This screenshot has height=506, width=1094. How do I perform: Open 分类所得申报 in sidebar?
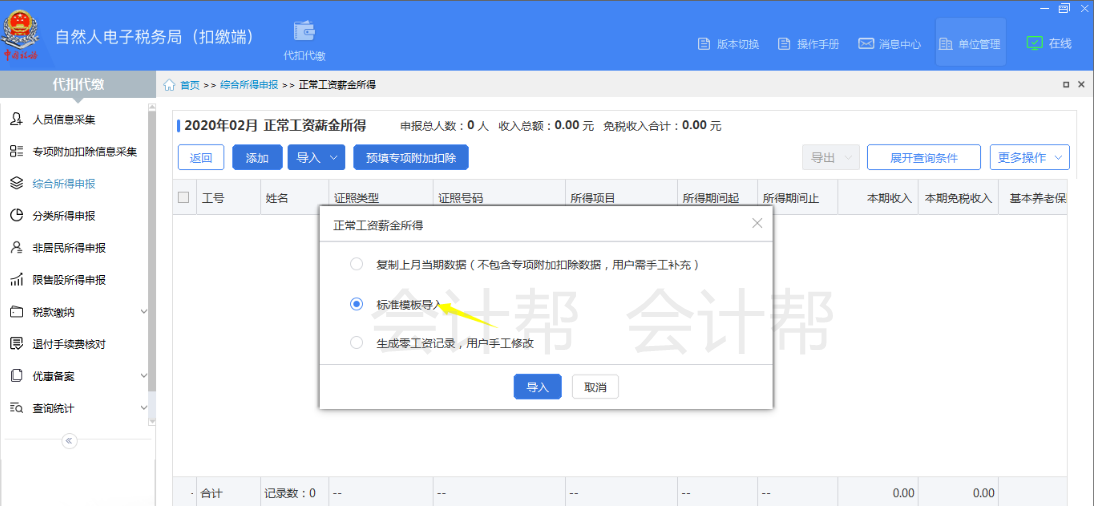tap(64, 216)
